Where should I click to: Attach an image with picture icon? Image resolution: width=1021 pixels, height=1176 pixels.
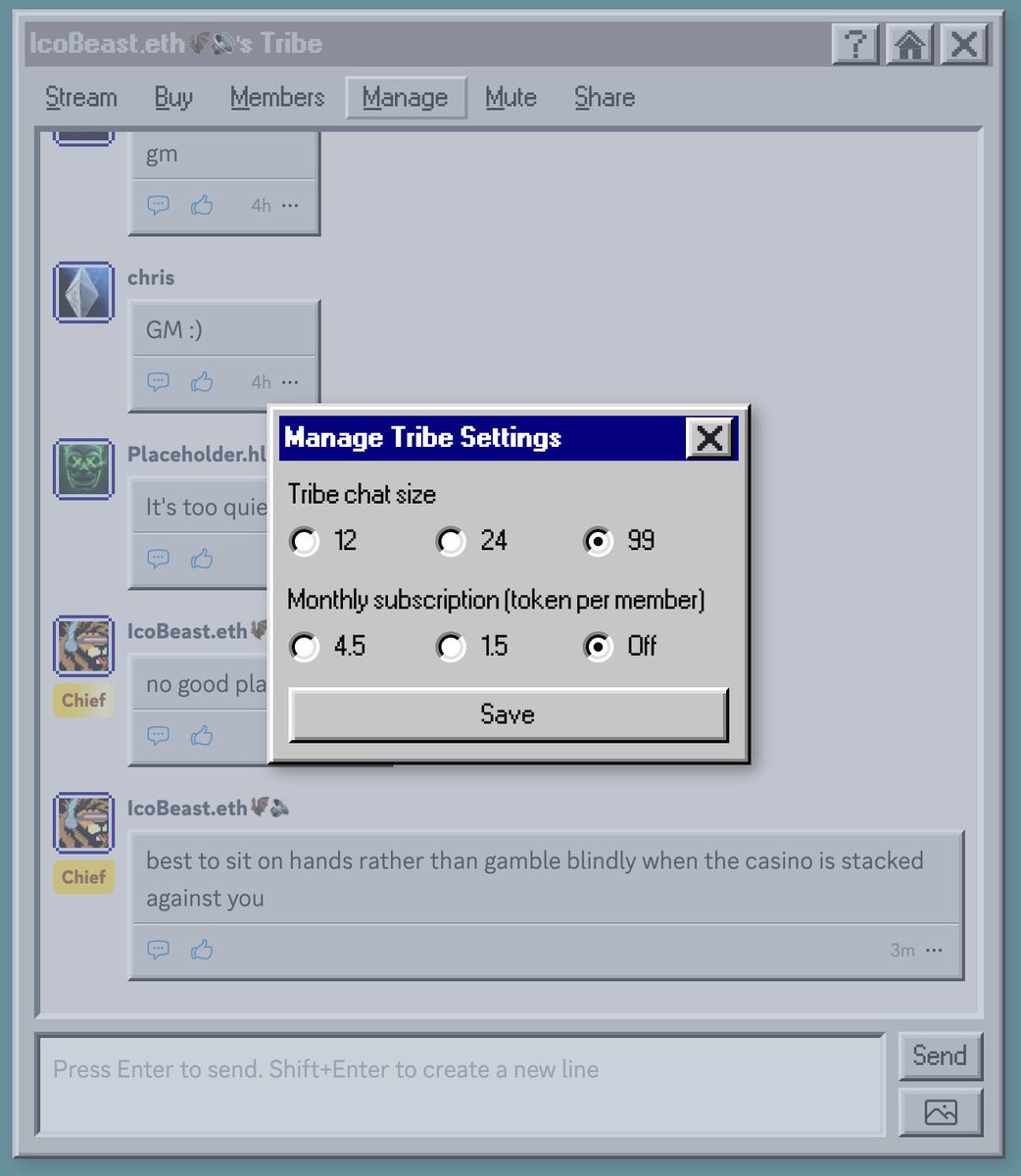940,1112
